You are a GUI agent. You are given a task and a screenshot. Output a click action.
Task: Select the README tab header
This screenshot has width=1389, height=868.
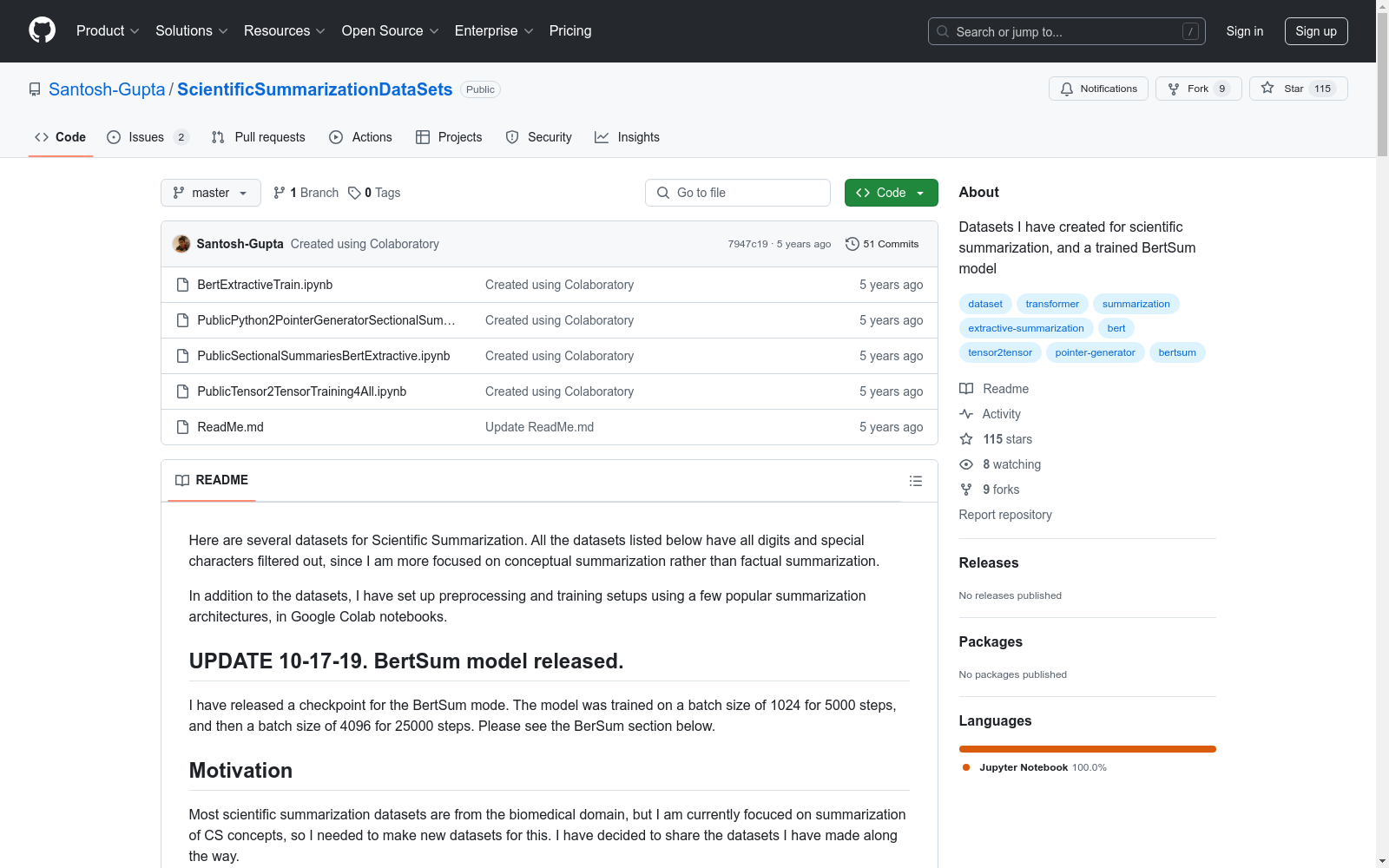[212, 480]
